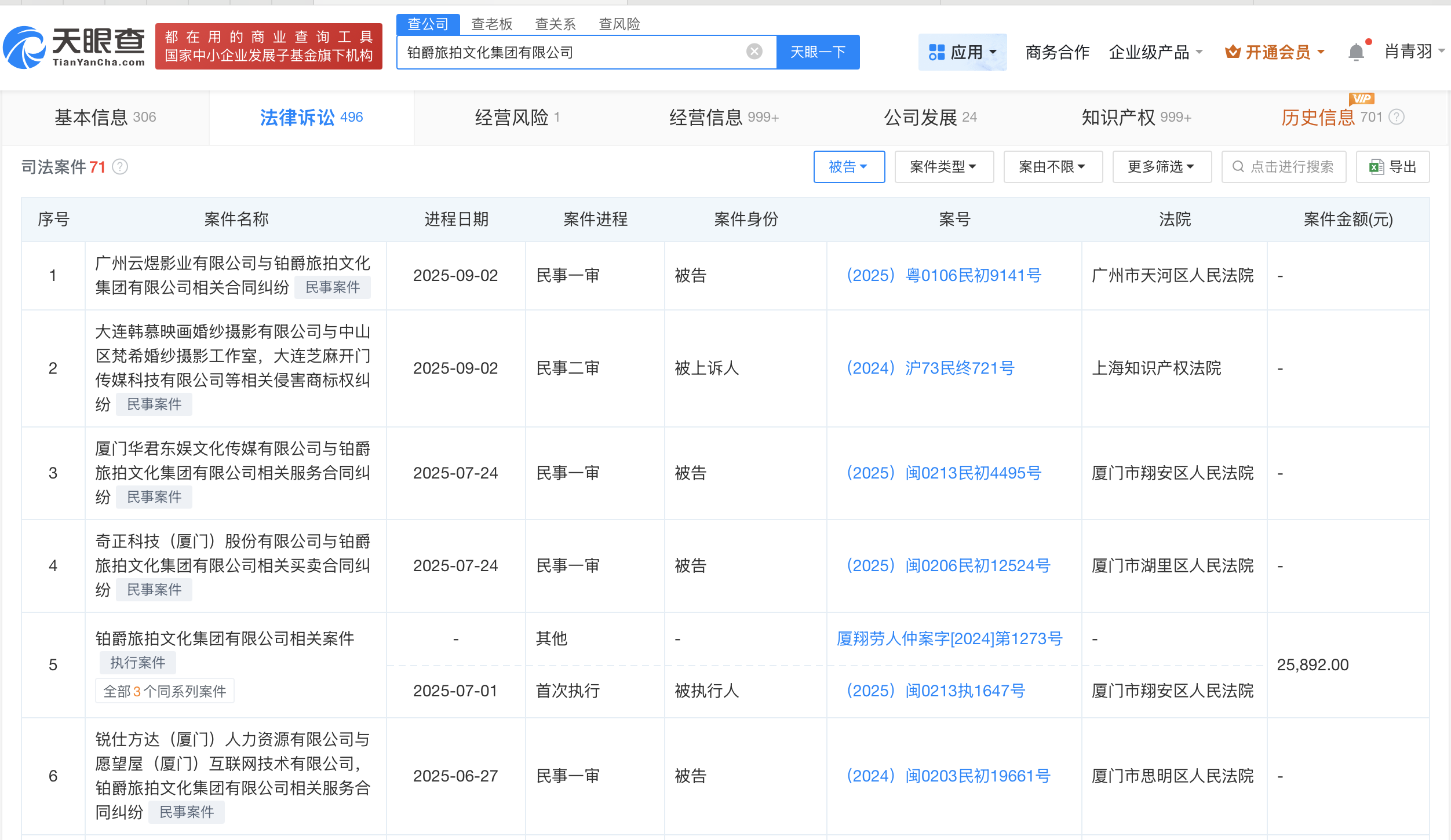Click 铂爵旅拍文化集团有限公司相关案件 in row 5

click(x=225, y=638)
